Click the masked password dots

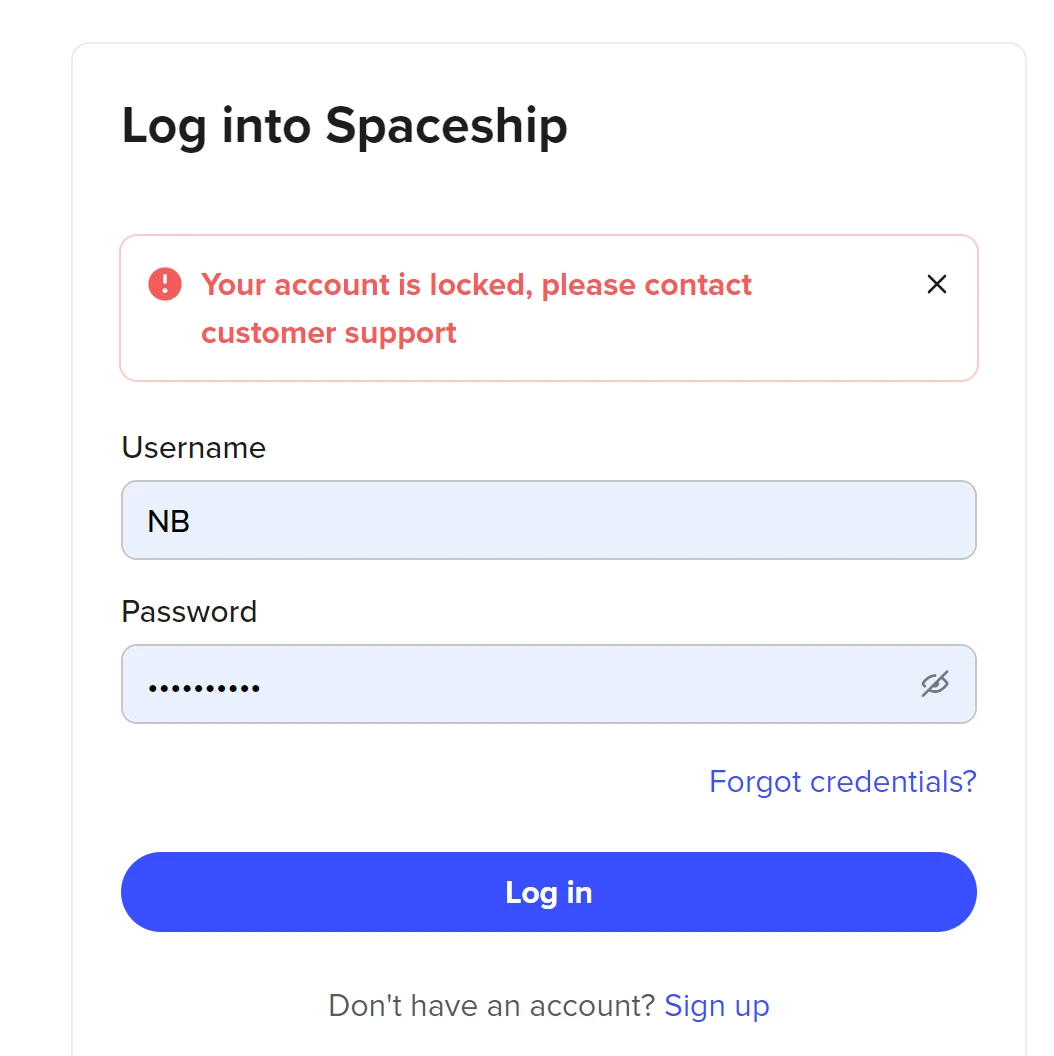coord(204,688)
